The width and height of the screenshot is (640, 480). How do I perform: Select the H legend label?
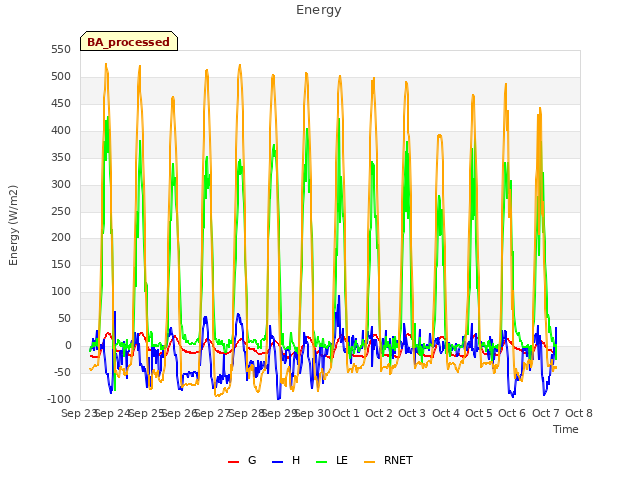click(296, 460)
